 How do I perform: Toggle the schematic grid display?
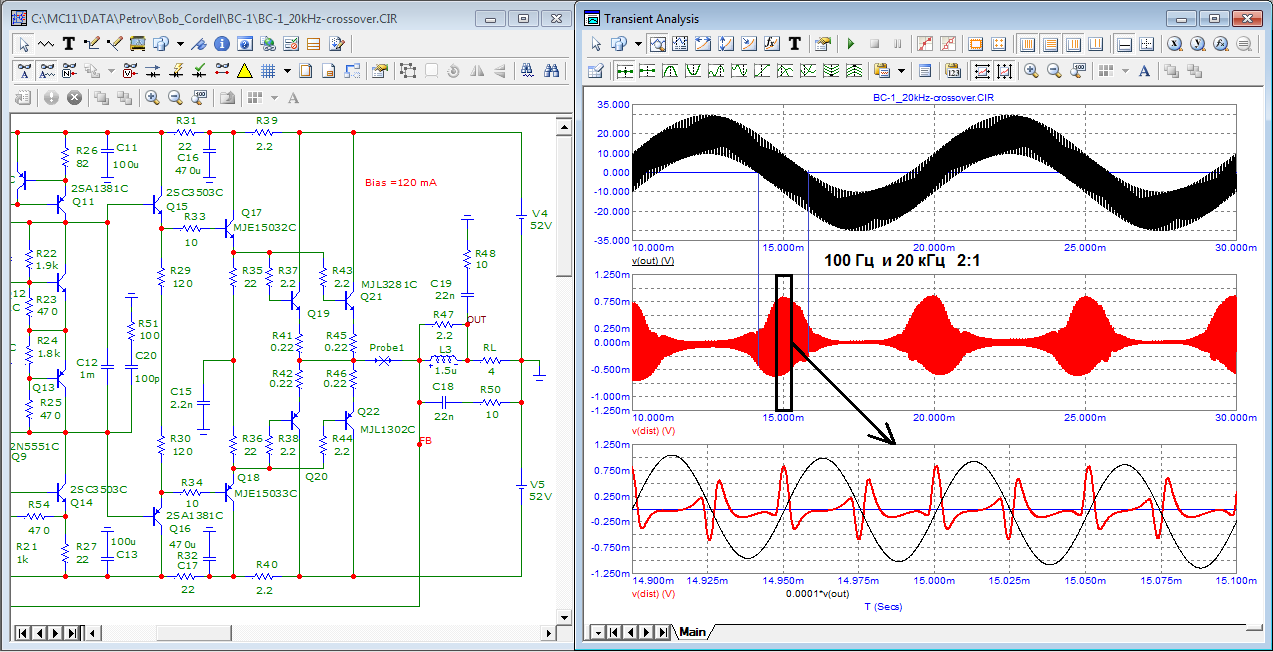pyautogui.click(x=268, y=71)
